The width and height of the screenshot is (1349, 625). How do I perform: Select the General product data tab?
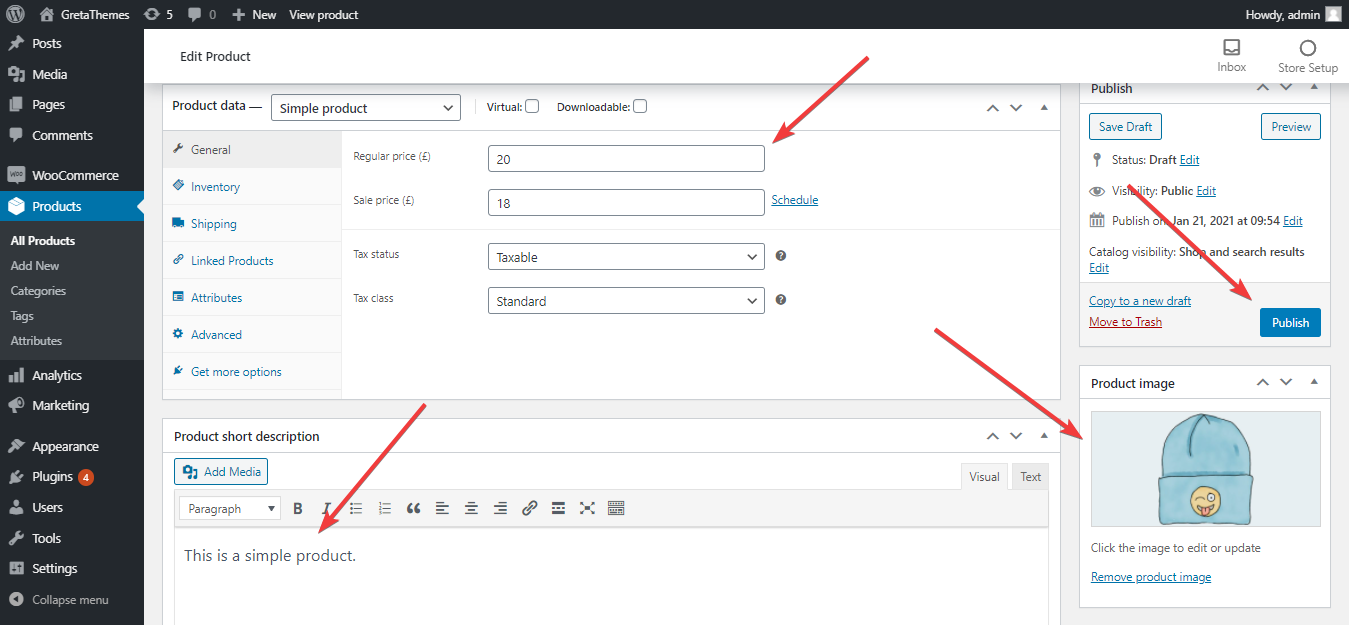pos(252,149)
